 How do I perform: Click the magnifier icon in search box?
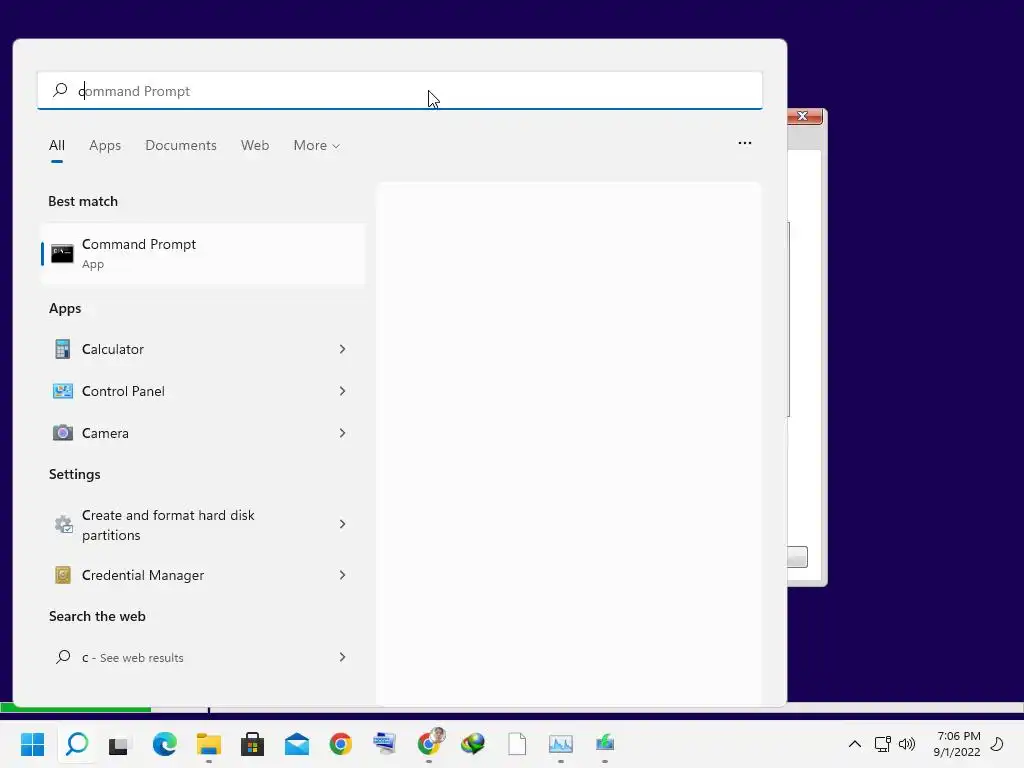point(60,89)
